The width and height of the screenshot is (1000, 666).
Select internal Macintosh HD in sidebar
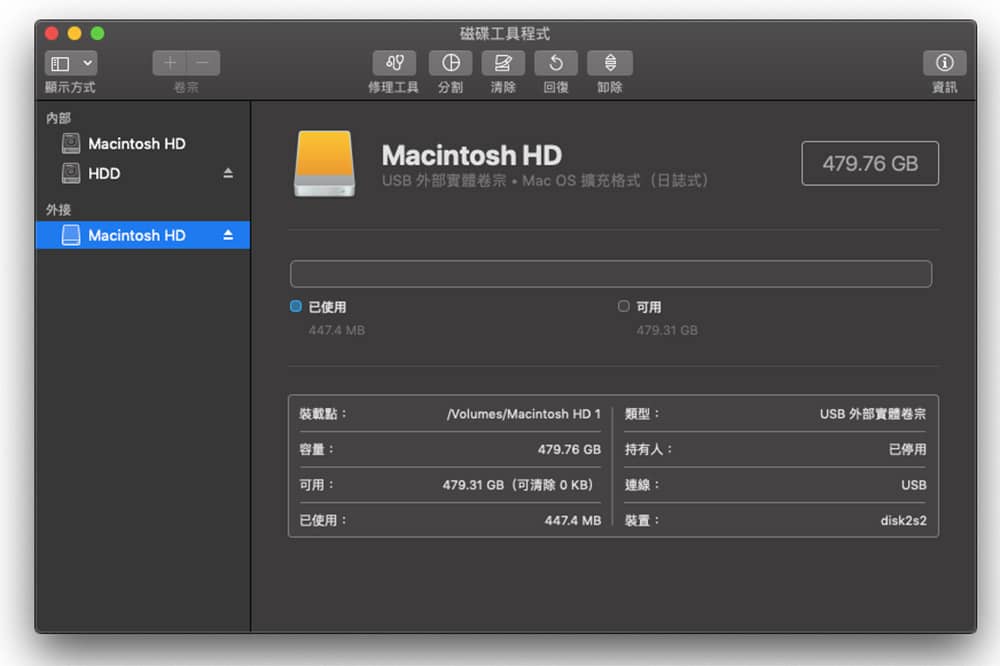143,144
